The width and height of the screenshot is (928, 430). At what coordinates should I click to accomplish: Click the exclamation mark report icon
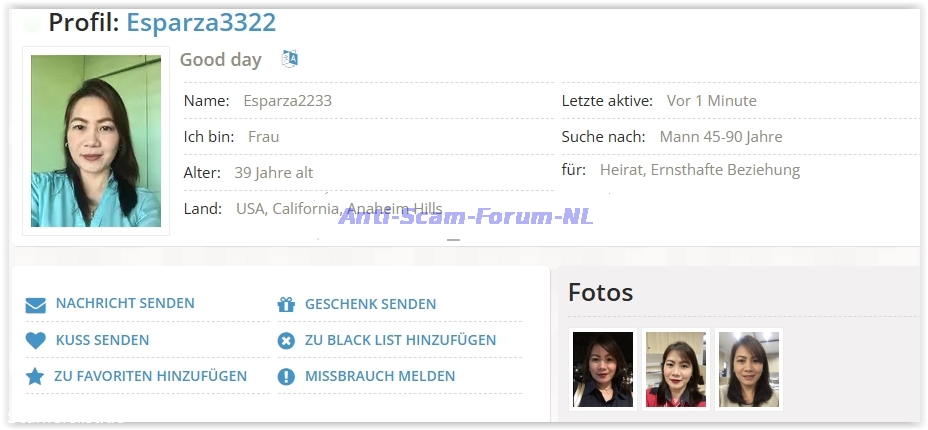pos(286,377)
